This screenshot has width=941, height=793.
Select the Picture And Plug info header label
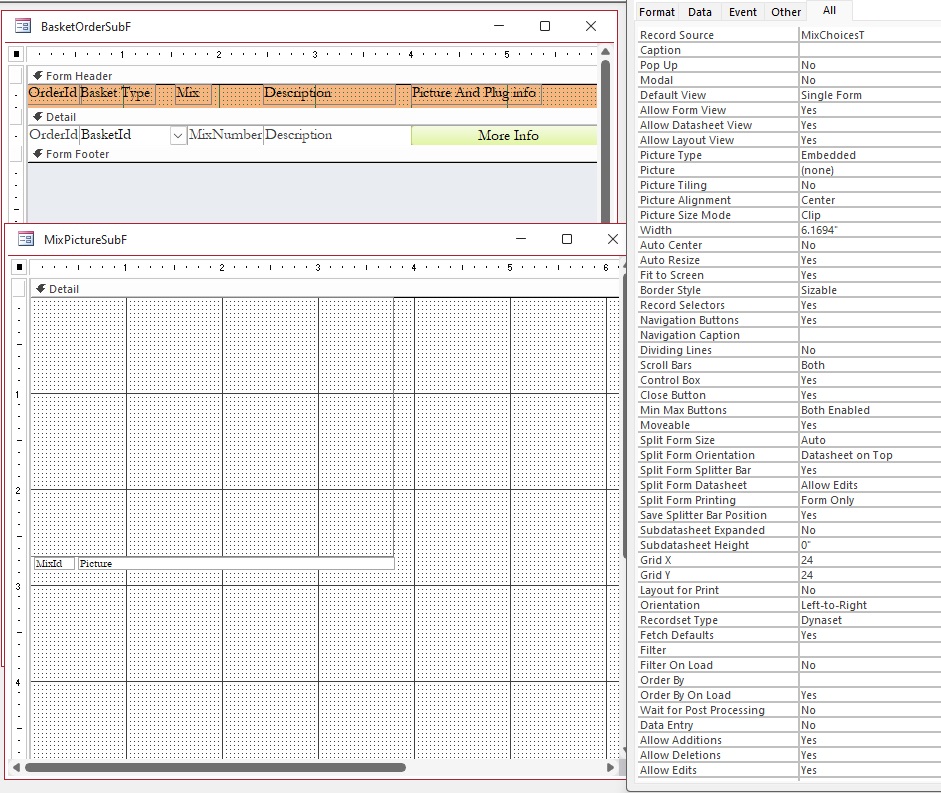[474, 93]
